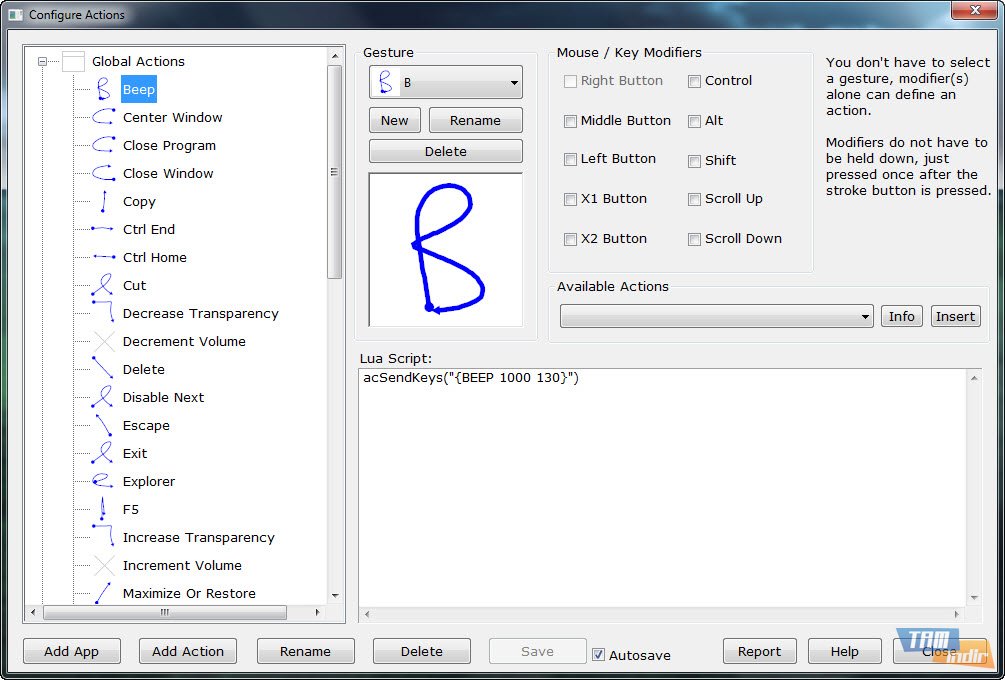Enable the Scroll Up modifier
This screenshot has height=680, width=1005.
coord(694,199)
